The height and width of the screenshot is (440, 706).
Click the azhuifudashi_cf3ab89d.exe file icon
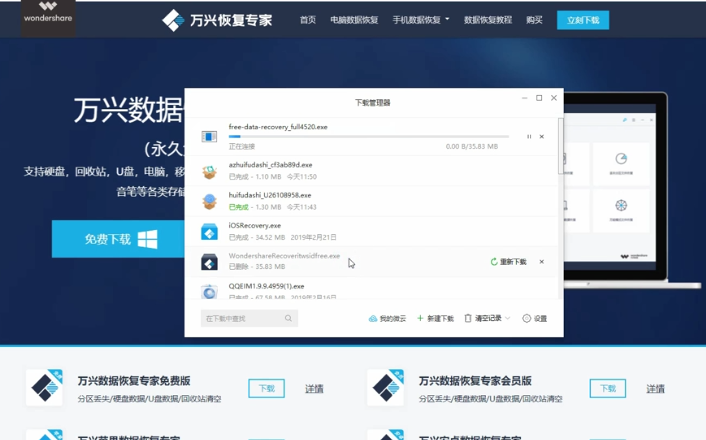(x=209, y=171)
